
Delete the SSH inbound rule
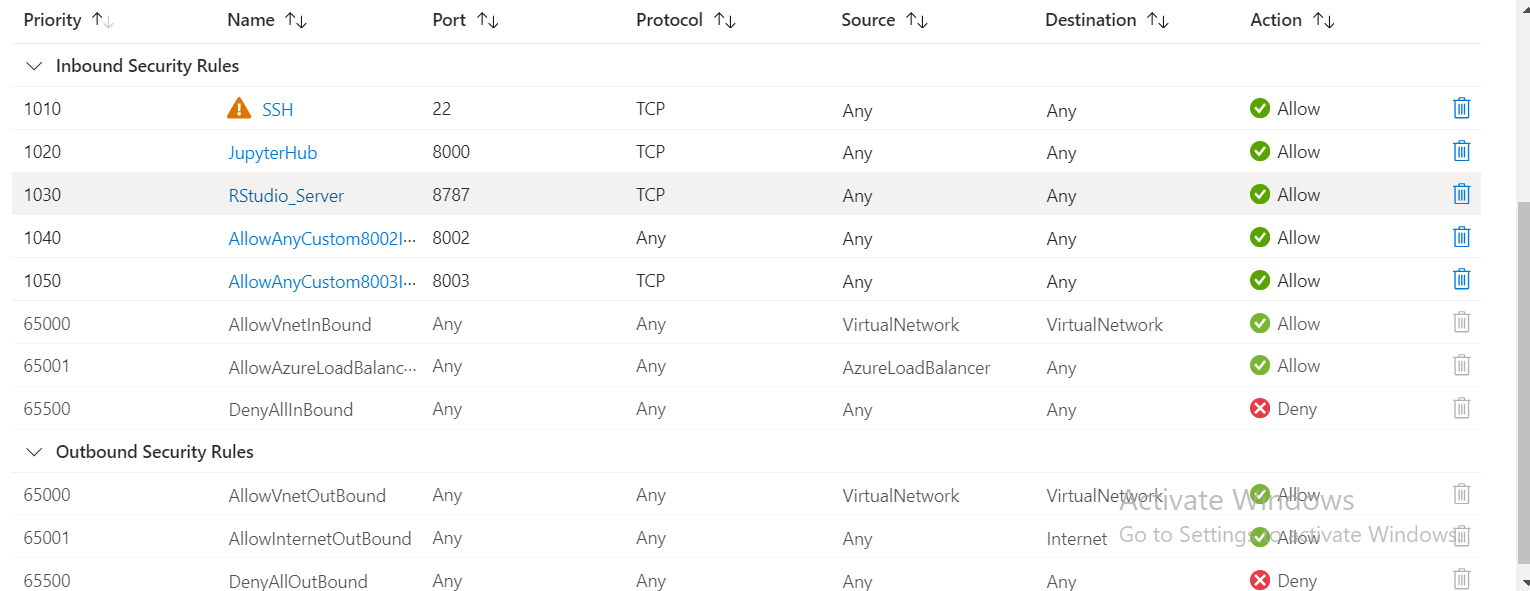coord(1461,108)
